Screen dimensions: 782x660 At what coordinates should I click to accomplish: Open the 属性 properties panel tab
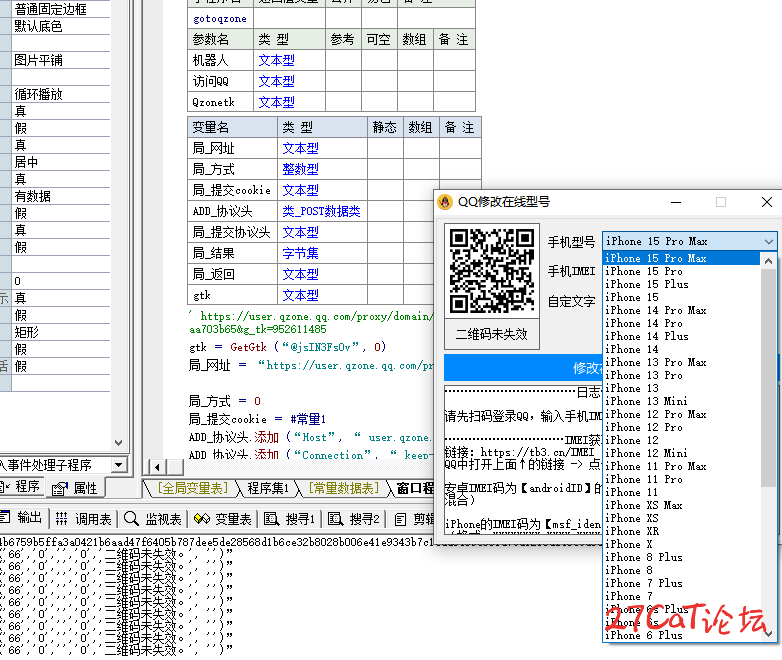coord(75,488)
